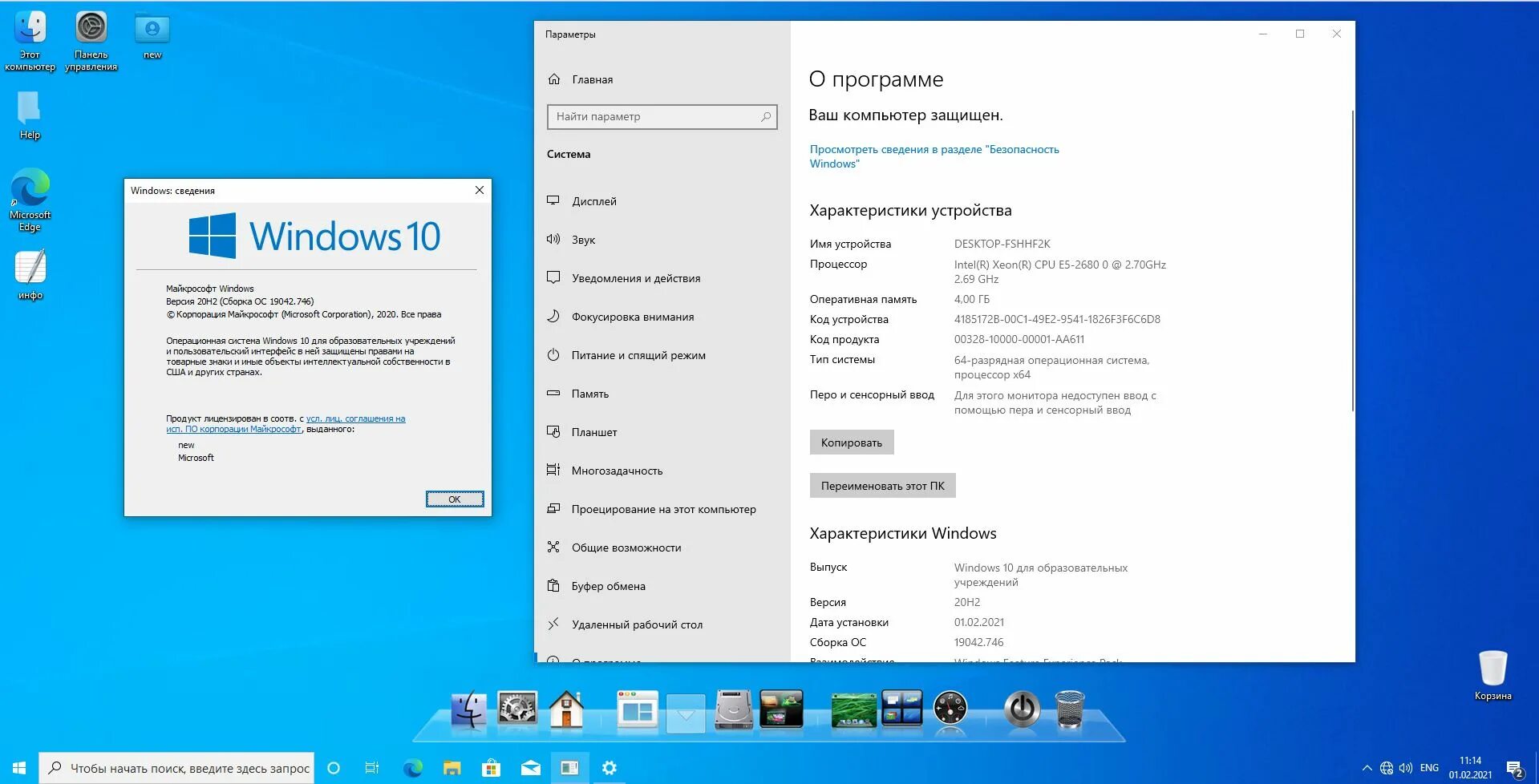Show hidden tray icons chevron
The height and width of the screenshot is (784, 1539).
(1367, 768)
